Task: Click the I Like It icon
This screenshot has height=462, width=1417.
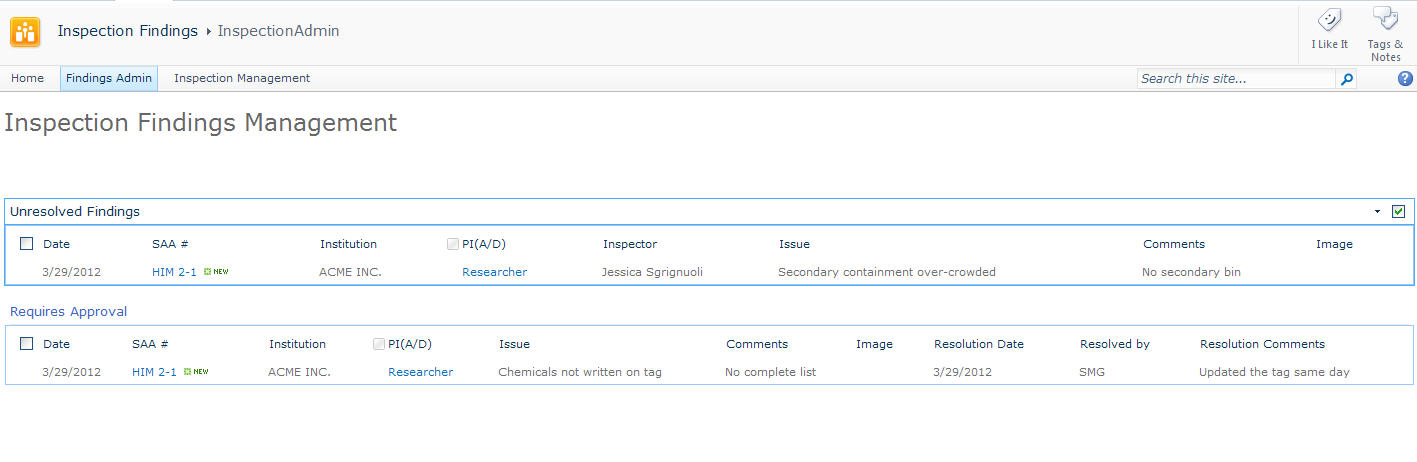Action: pyautogui.click(x=1329, y=21)
